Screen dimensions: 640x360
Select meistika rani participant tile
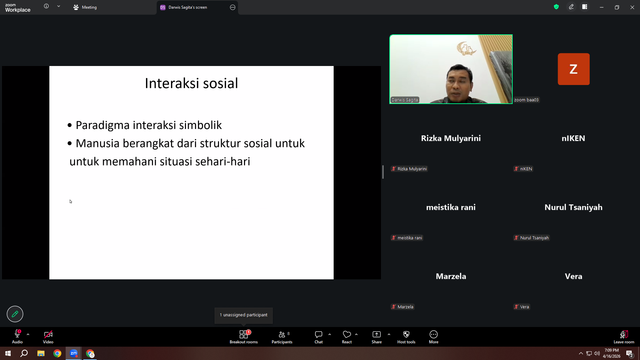click(x=451, y=207)
